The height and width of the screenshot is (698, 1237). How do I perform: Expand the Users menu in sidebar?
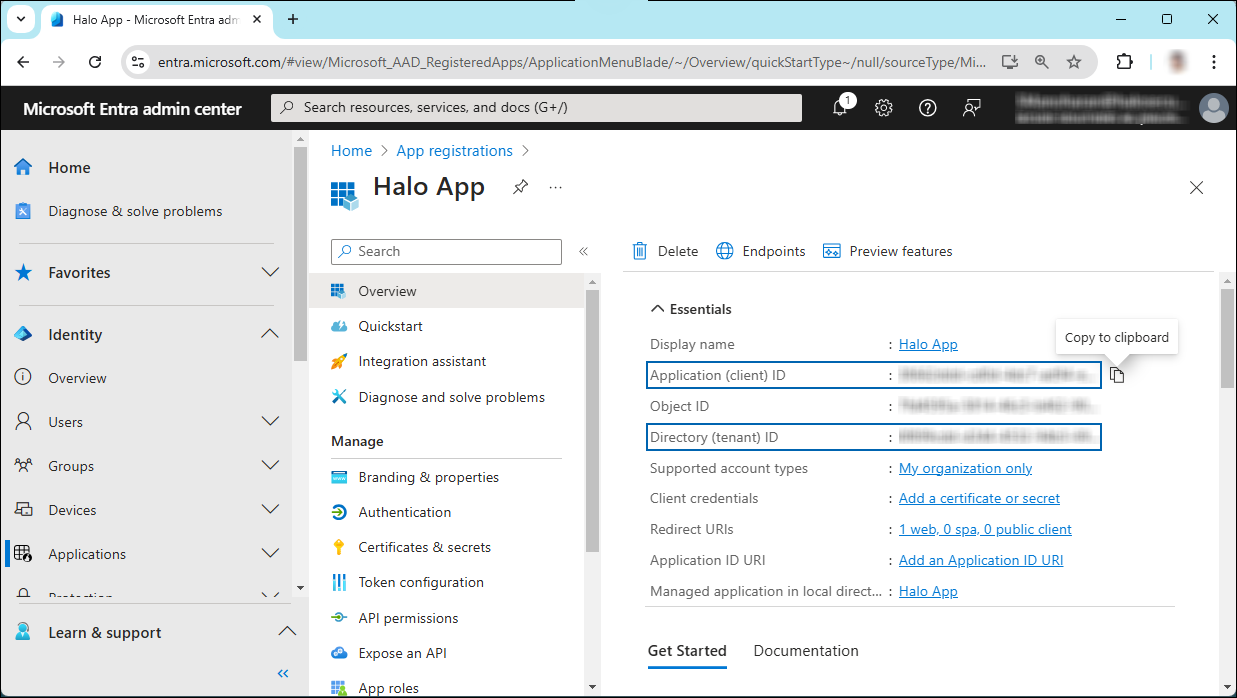click(x=269, y=422)
